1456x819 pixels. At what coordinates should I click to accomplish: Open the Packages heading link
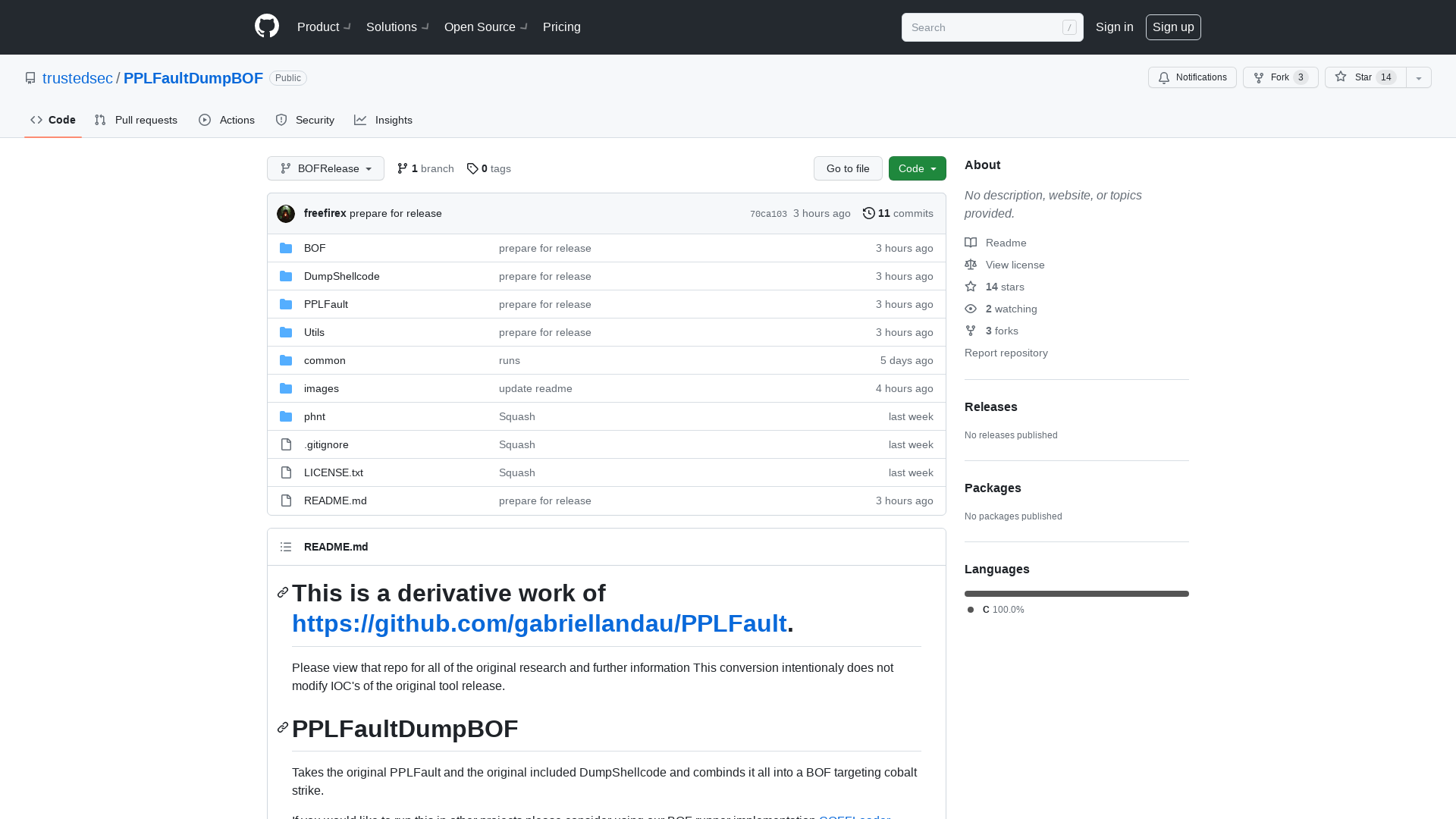[993, 488]
